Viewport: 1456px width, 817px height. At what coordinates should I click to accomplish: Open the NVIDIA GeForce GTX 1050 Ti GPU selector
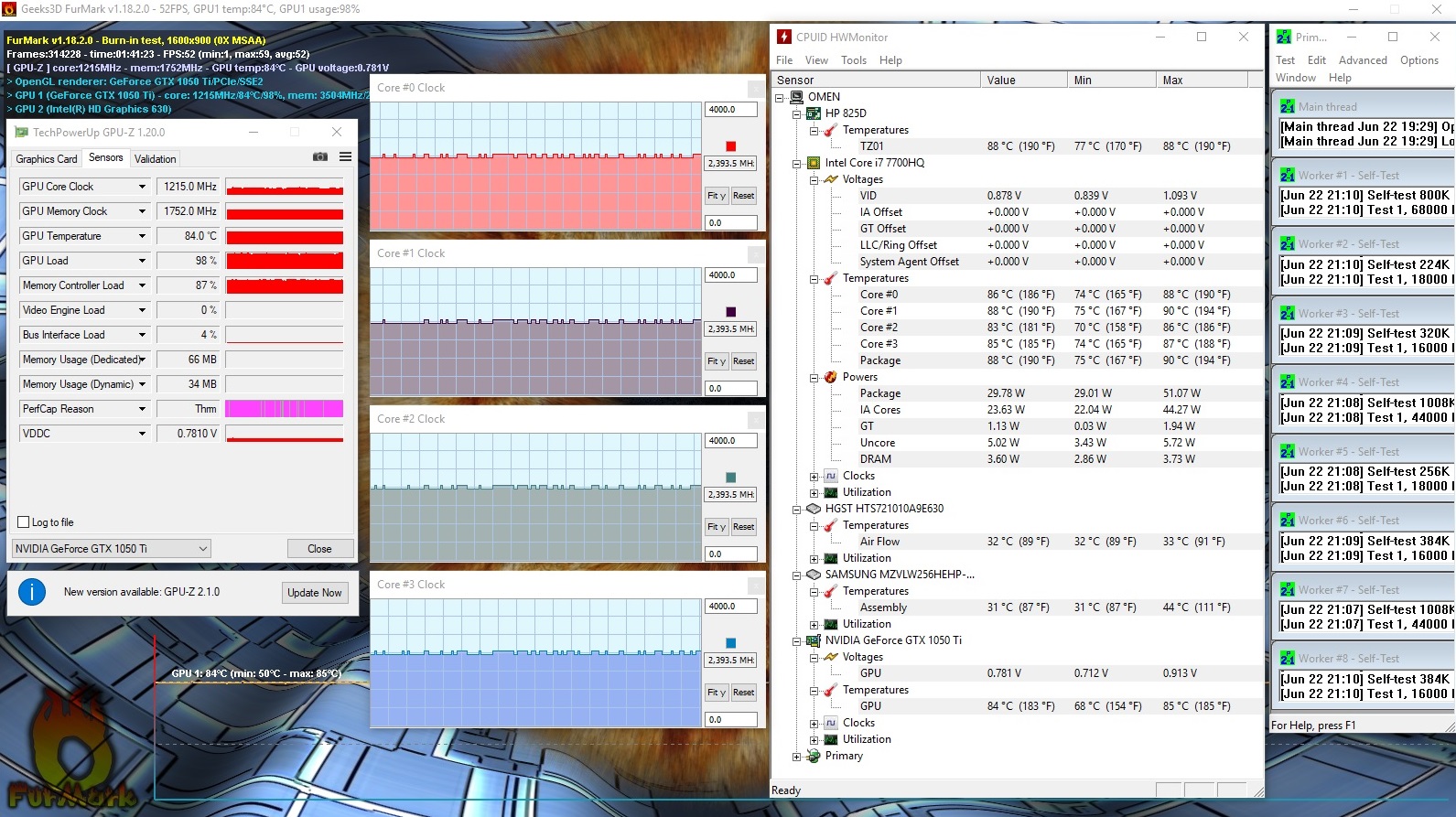click(x=111, y=549)
